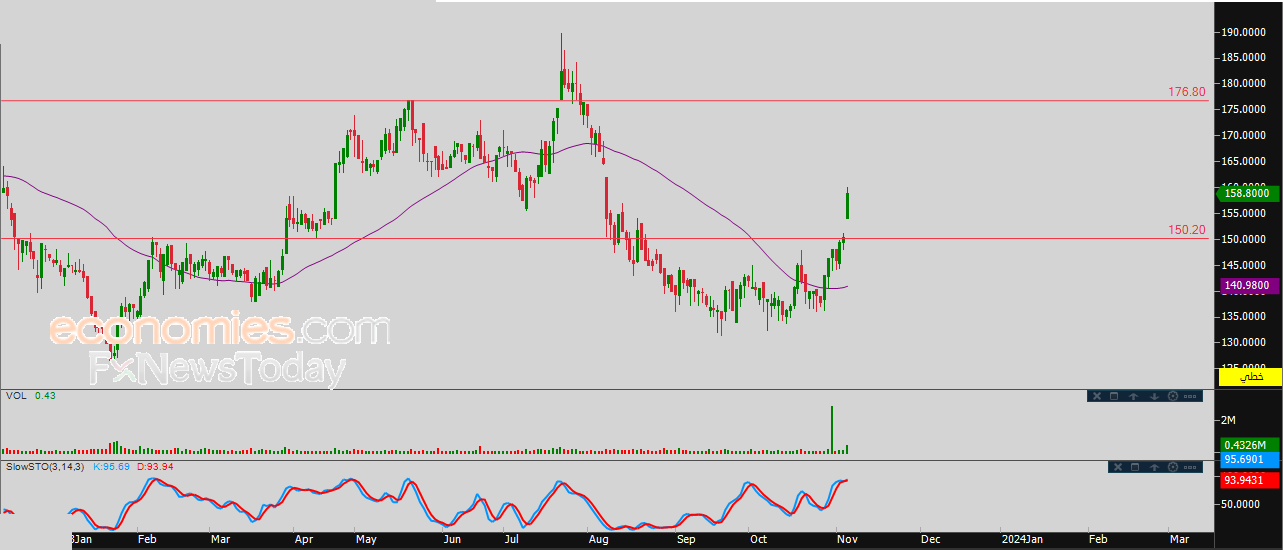Click the Jun date axis label
Viewport: 1283px width, 550px height.
point(453,539)
